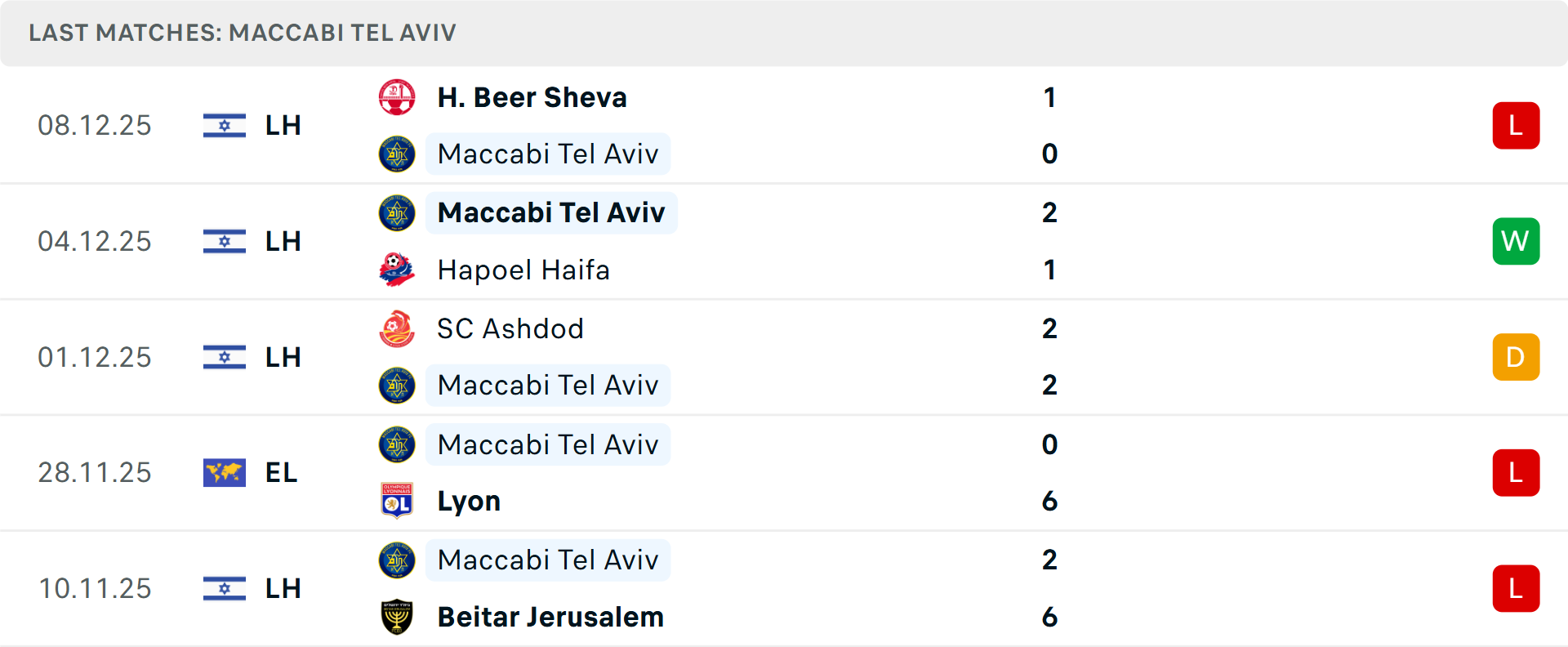Viewport: 1568px width, 647px height.
Task: Click the date 10.11.25
Action: pyautogui.click(x=95, y=587)
